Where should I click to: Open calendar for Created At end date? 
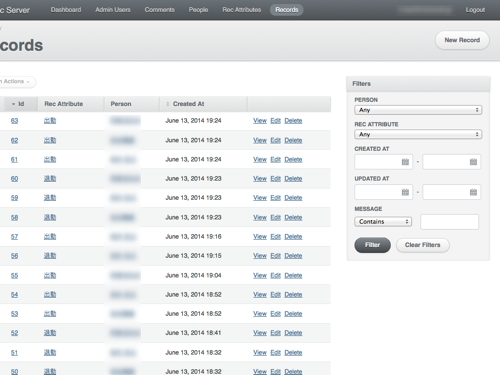[473, 162]
